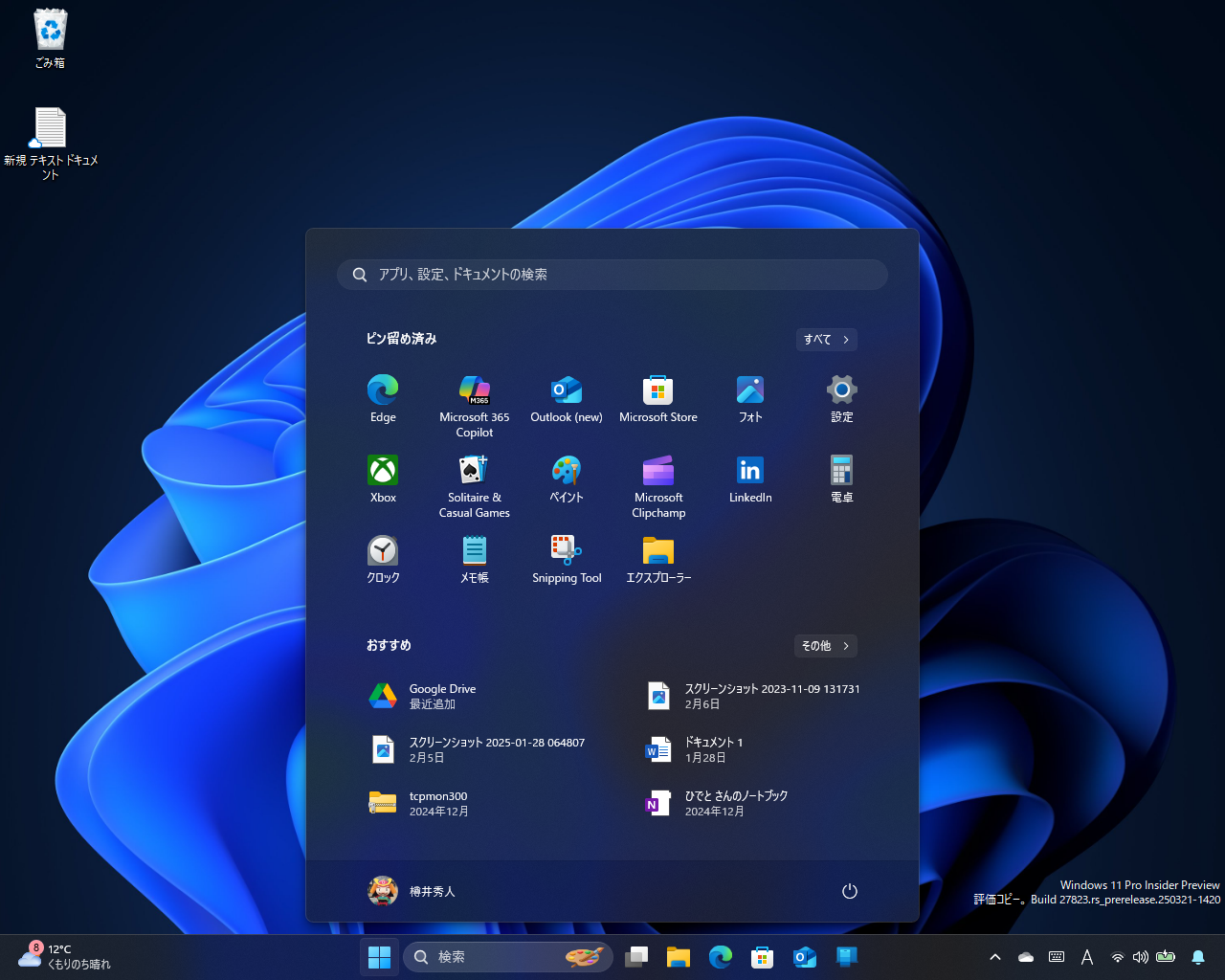This screenshot has height=980, width=1225.
Task: Launch Snipping Tool
Action: pyautogui.click(x=567, y=560)
